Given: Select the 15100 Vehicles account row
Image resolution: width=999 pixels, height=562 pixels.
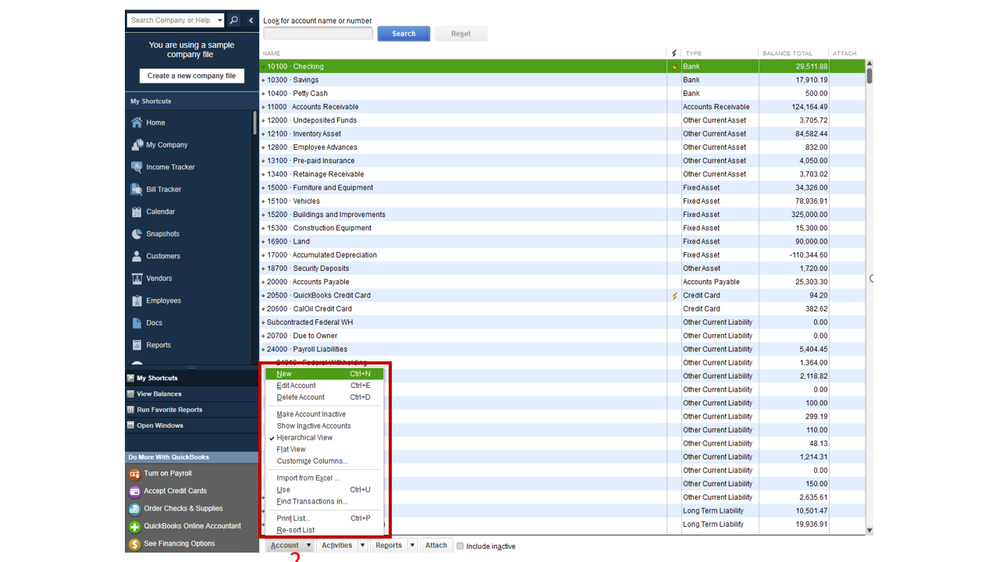Looking at the screenshot, I should pos(563,201).
